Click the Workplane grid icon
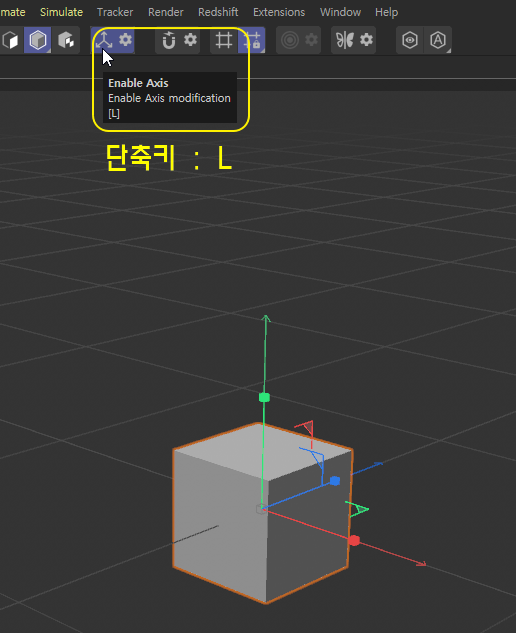 point(224,40)
